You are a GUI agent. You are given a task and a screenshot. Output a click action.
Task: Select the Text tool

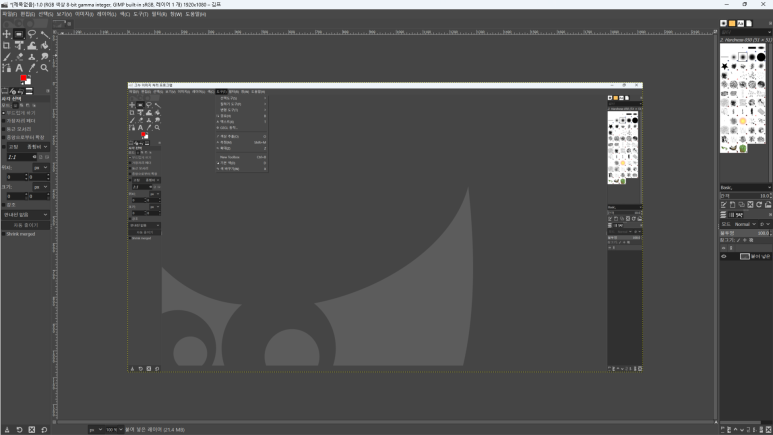point(19,68)
